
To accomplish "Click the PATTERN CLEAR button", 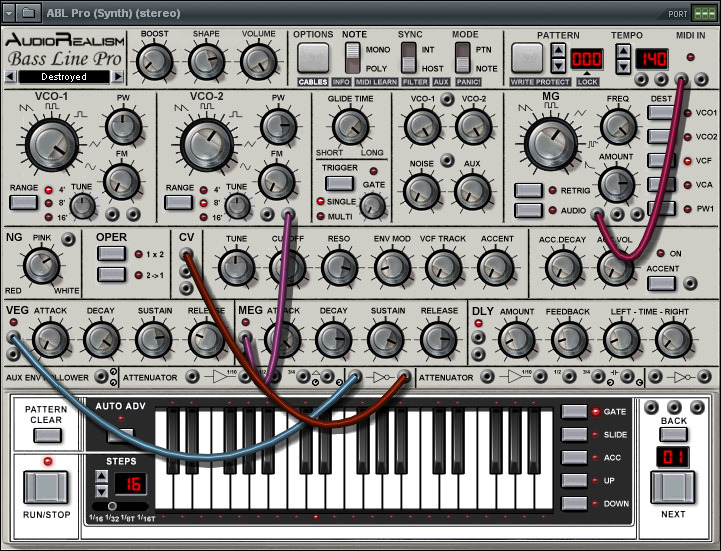I will [x=47, y=436].
